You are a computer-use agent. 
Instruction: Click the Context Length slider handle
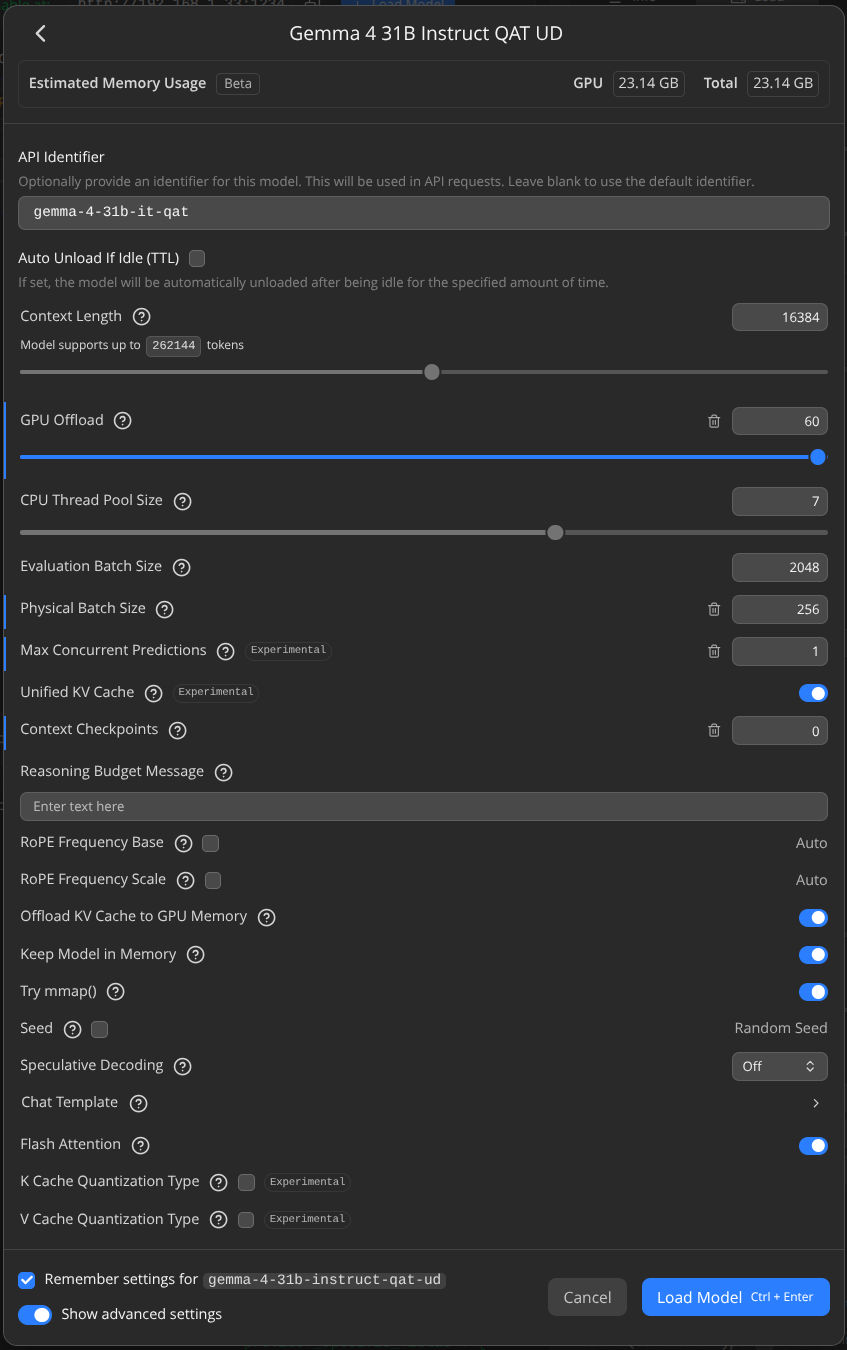pos(432,372)
